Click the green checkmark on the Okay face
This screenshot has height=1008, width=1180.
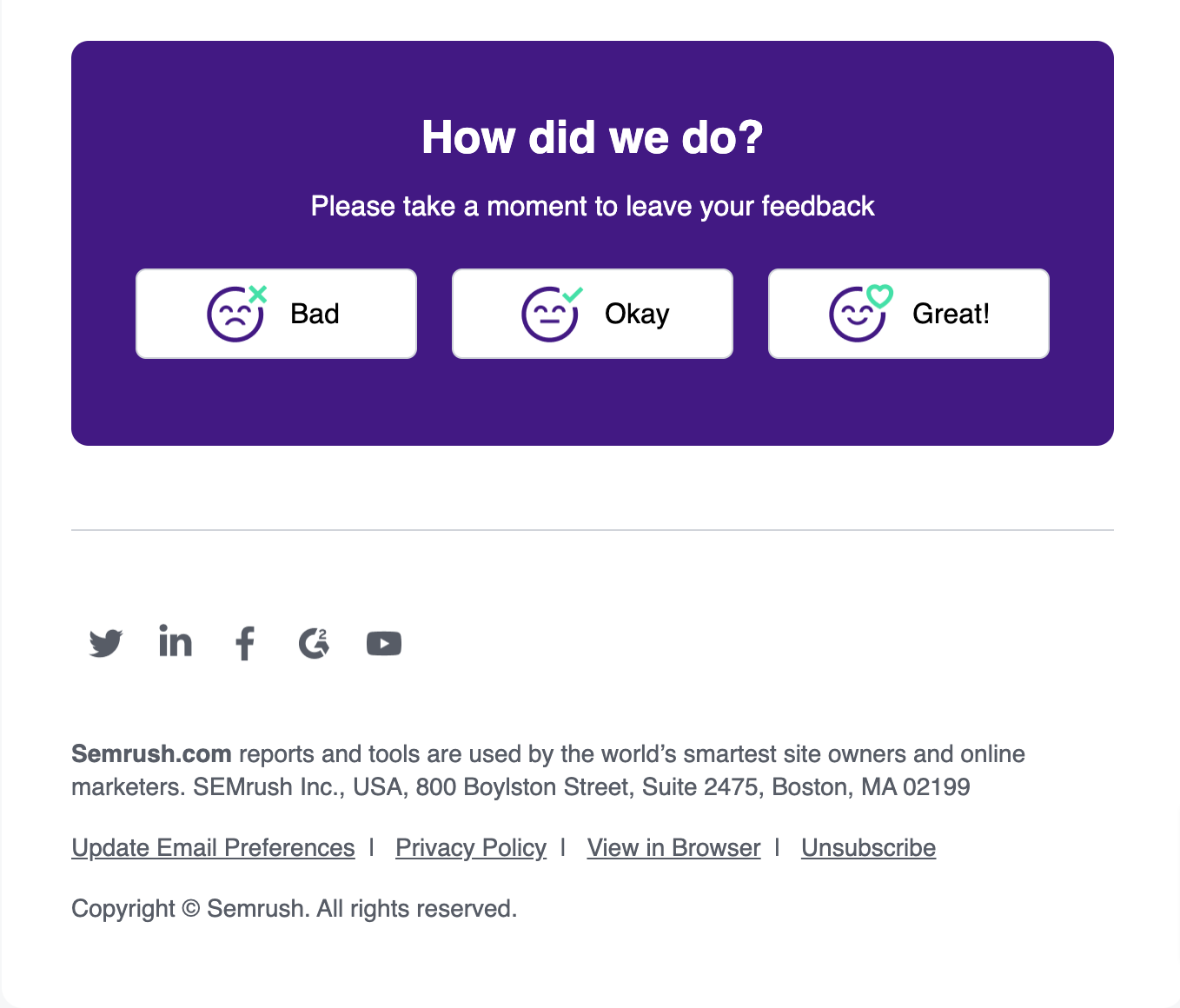coord(573,294)
